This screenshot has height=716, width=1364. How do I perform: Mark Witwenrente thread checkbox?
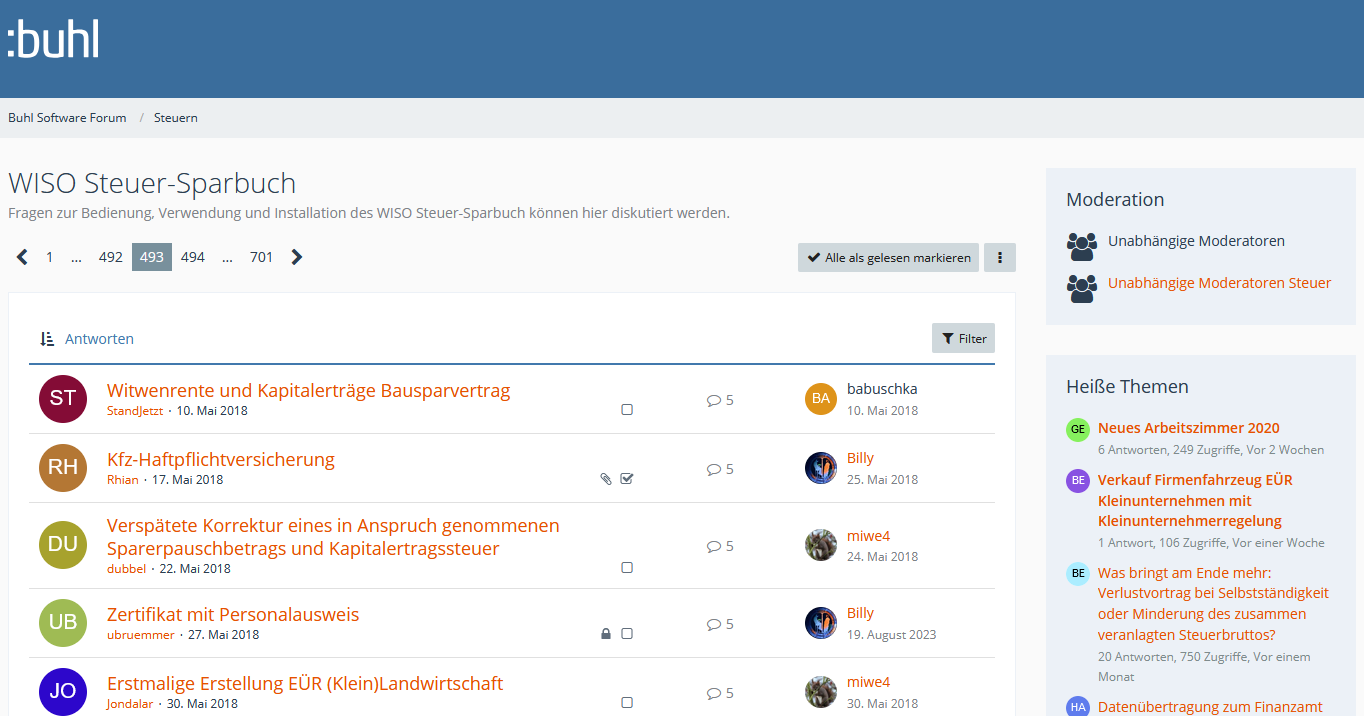[x=627, y=410]
